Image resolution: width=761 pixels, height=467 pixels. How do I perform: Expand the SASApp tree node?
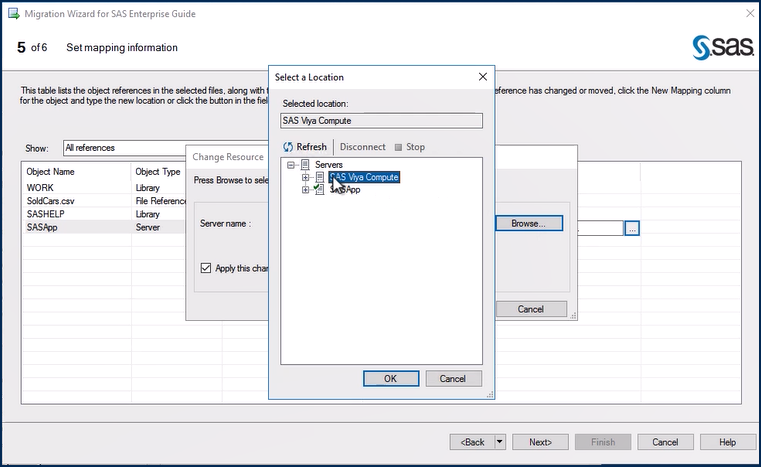click(305, 190)
